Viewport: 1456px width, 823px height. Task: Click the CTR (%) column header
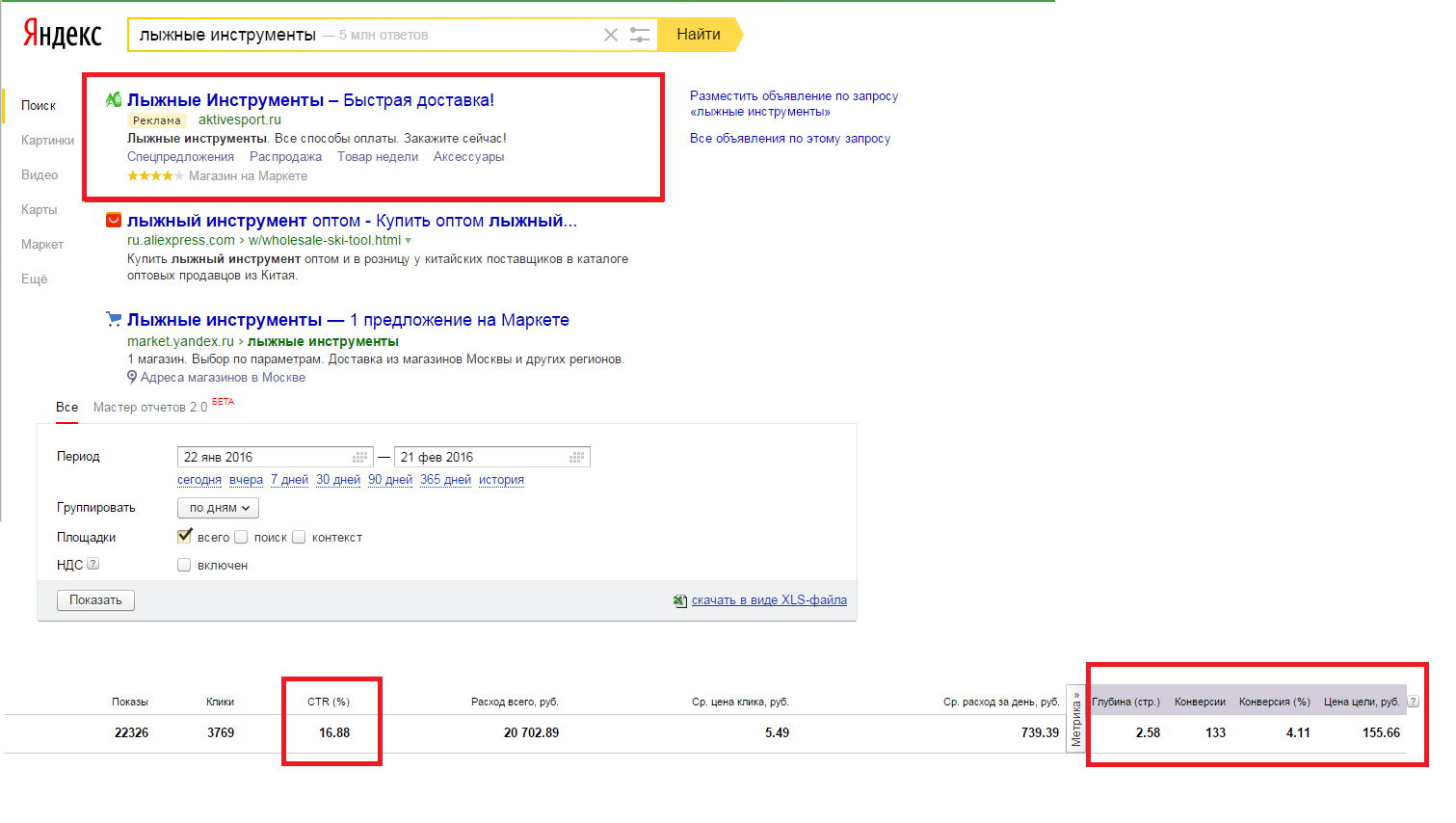[x=329, y=702]
